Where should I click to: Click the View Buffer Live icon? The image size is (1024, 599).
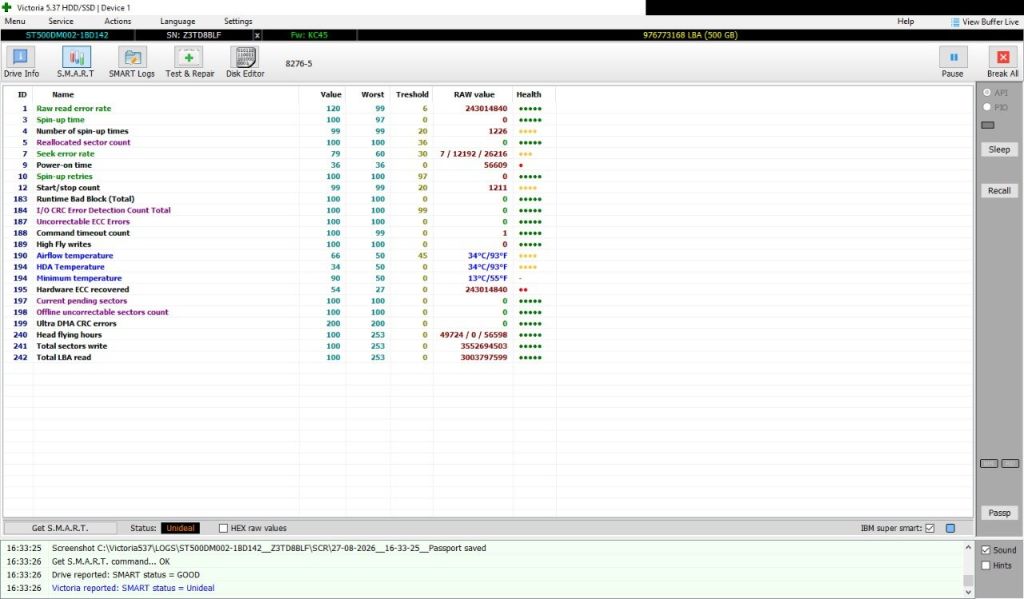955,22
